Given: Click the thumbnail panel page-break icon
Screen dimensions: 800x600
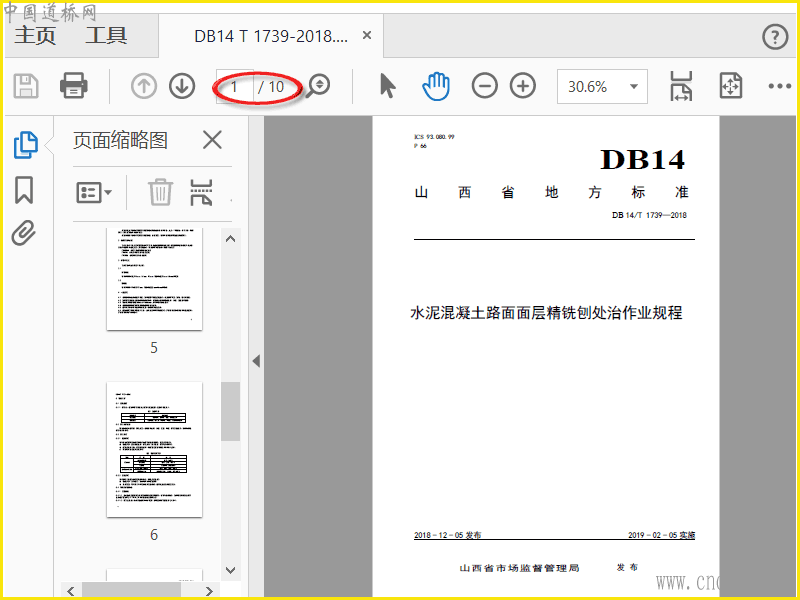Looking at the screenshot, I should [x=201, y=192].
